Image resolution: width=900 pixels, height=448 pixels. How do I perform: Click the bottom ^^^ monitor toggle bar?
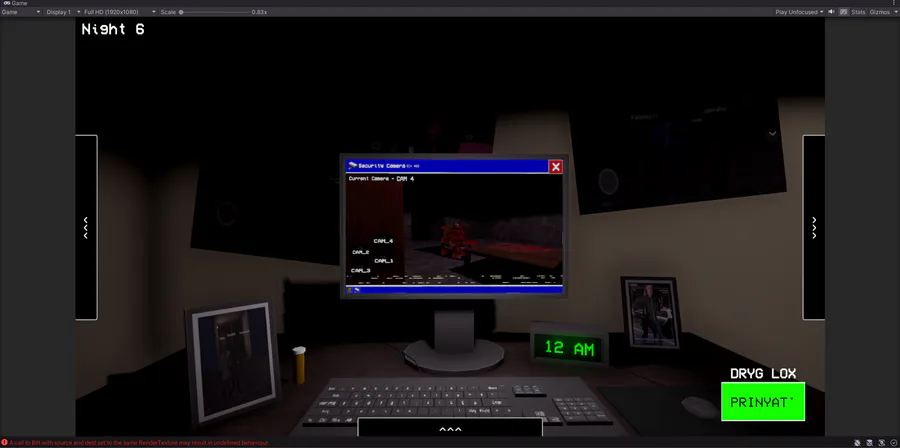pyautogui.click(x=450, y=428)
